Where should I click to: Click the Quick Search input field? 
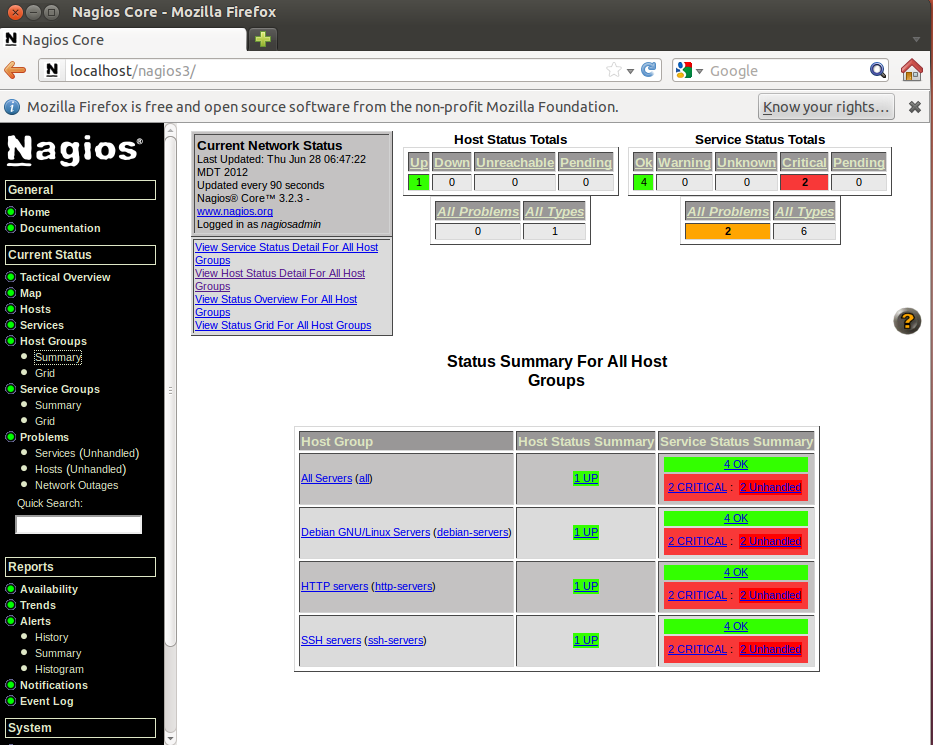coord(79,524)
